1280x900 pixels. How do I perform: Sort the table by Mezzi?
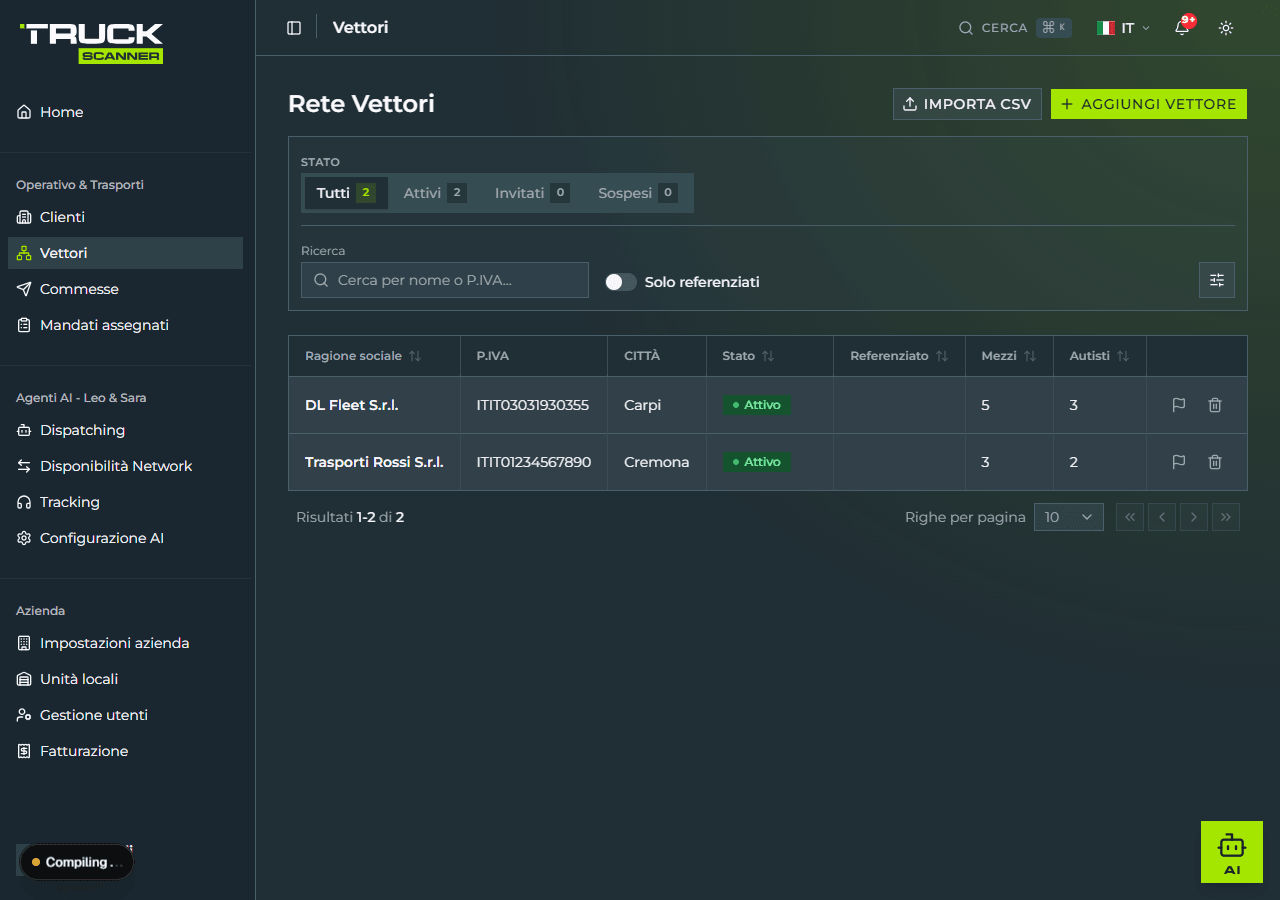1009,356
